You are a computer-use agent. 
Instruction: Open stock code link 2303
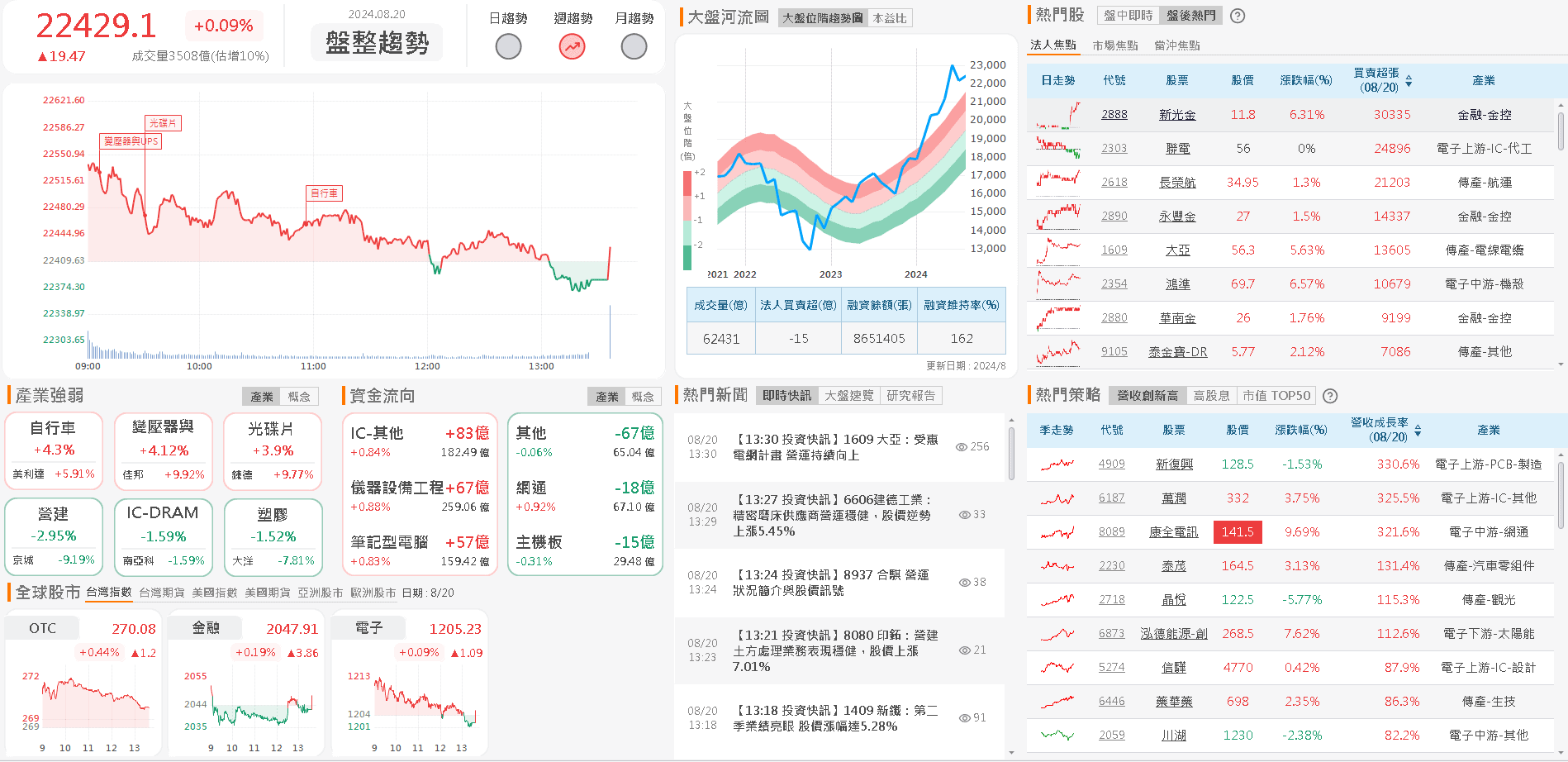point(1114,149)
